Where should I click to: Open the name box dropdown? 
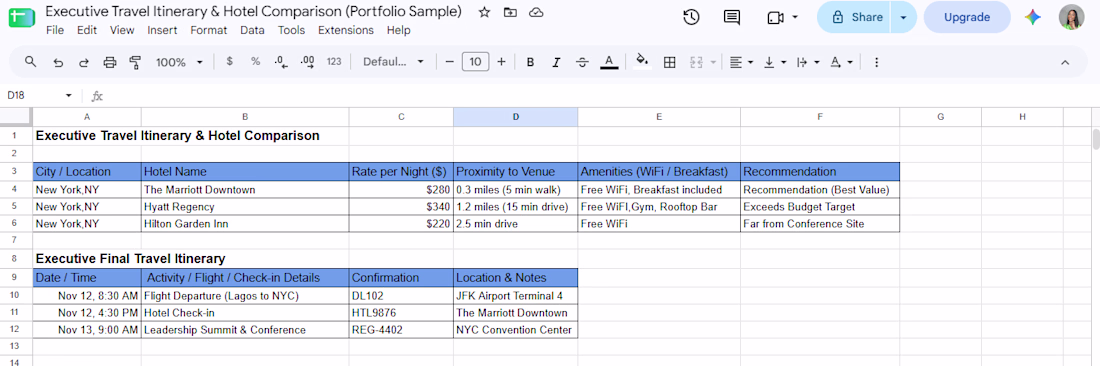click(x=69, y=95)
